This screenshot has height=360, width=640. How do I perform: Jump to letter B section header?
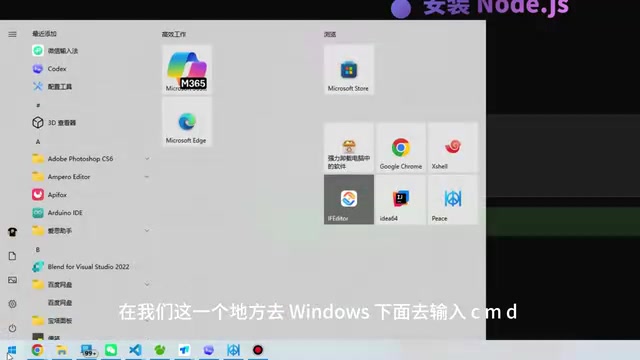click(38, 249)
